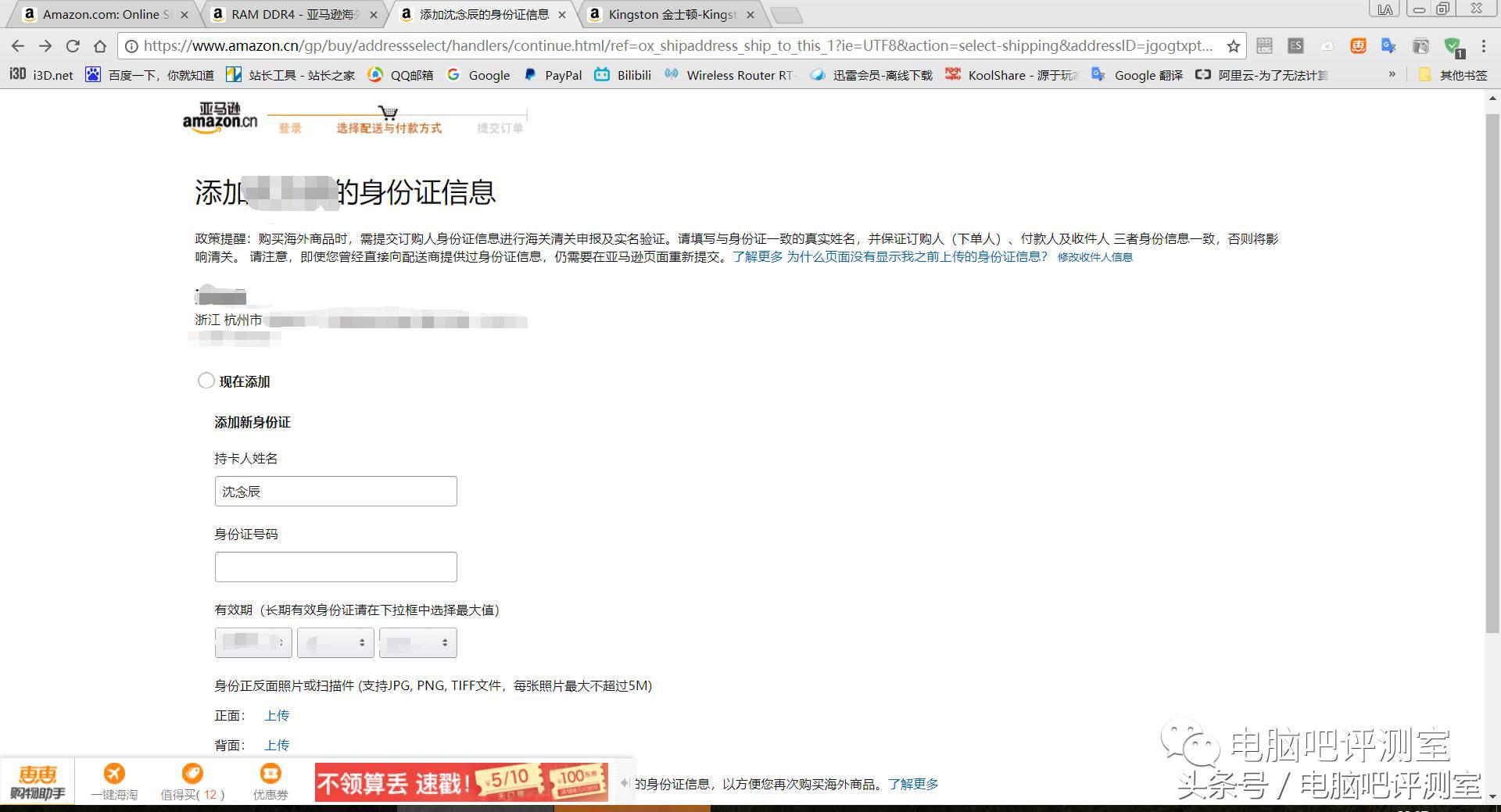1501x812 pixels.
Task: Click the Google Translate extension icon
Action: pos(1388,46)
